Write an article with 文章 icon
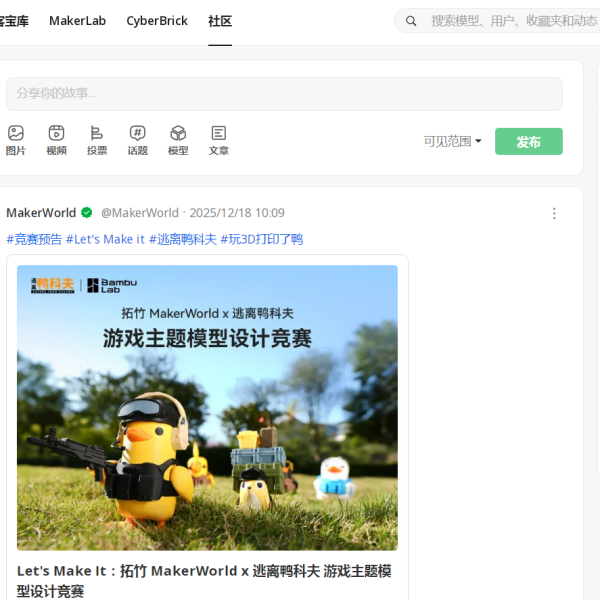This screenshot has width=600, height=600. point(218,140)
